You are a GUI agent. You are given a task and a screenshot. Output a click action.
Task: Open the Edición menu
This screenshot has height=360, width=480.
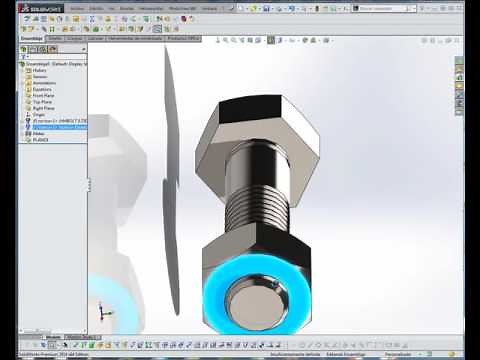click(x=96, y=9)
